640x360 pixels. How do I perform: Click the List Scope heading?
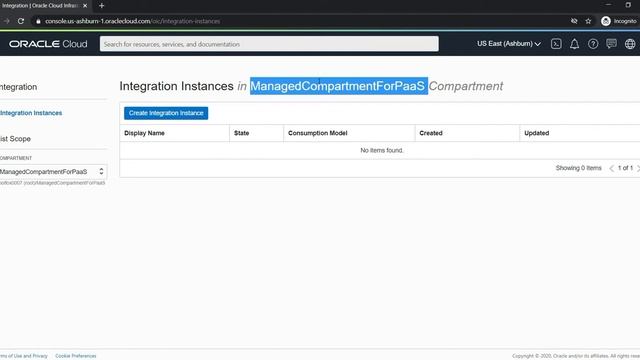click(16, 139)
